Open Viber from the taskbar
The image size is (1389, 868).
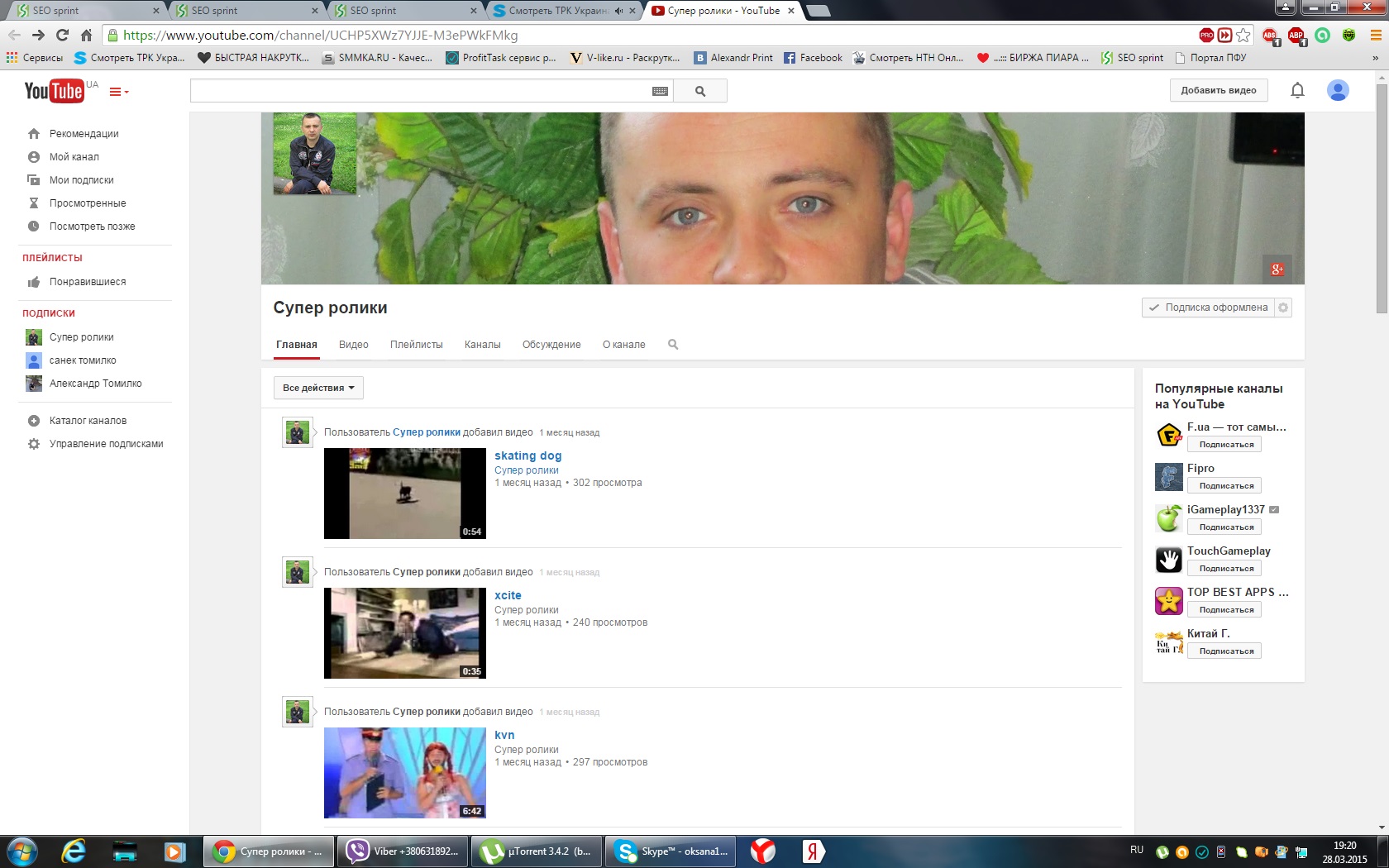[x=403, y=851]
